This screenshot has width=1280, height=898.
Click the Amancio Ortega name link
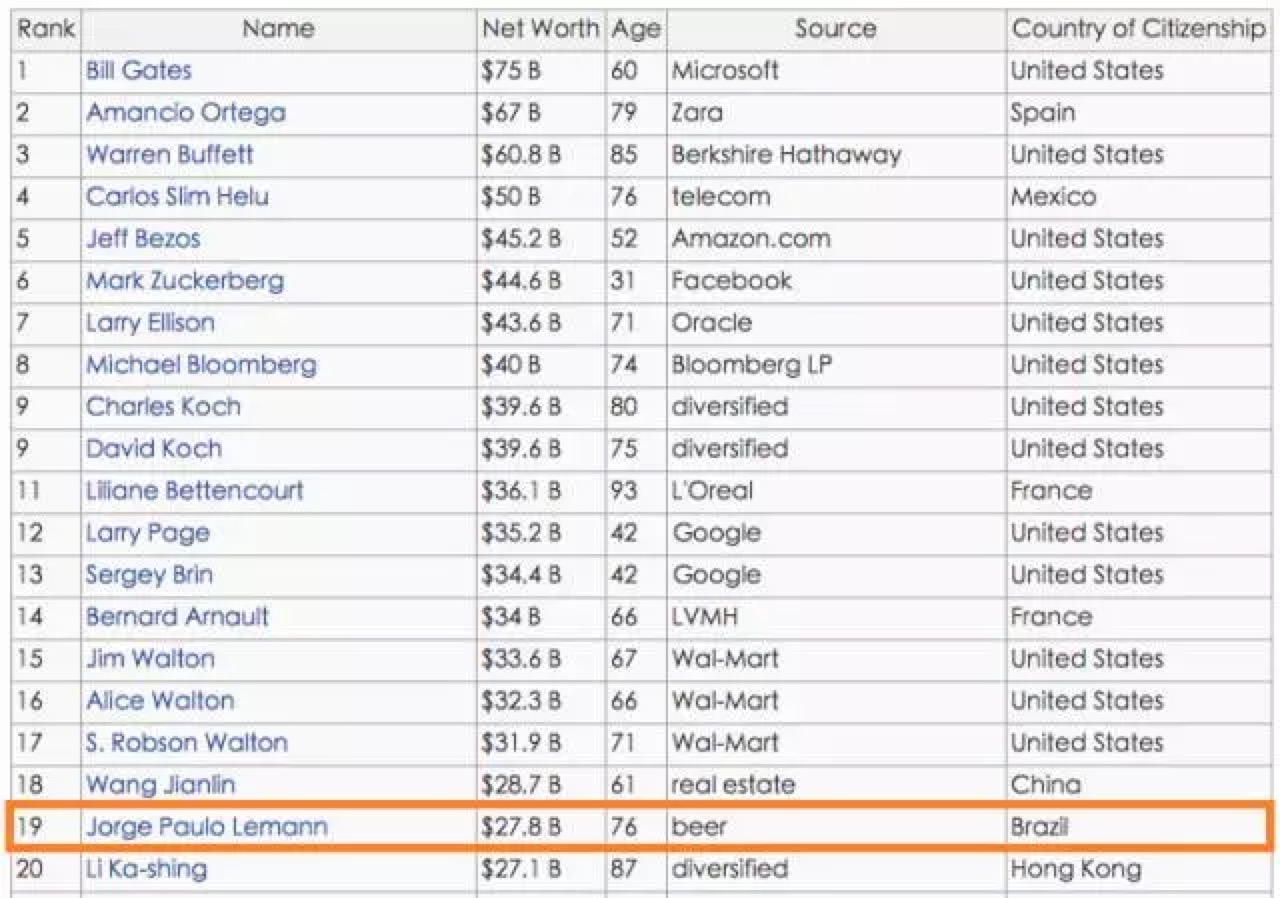(x=185, y=113)
